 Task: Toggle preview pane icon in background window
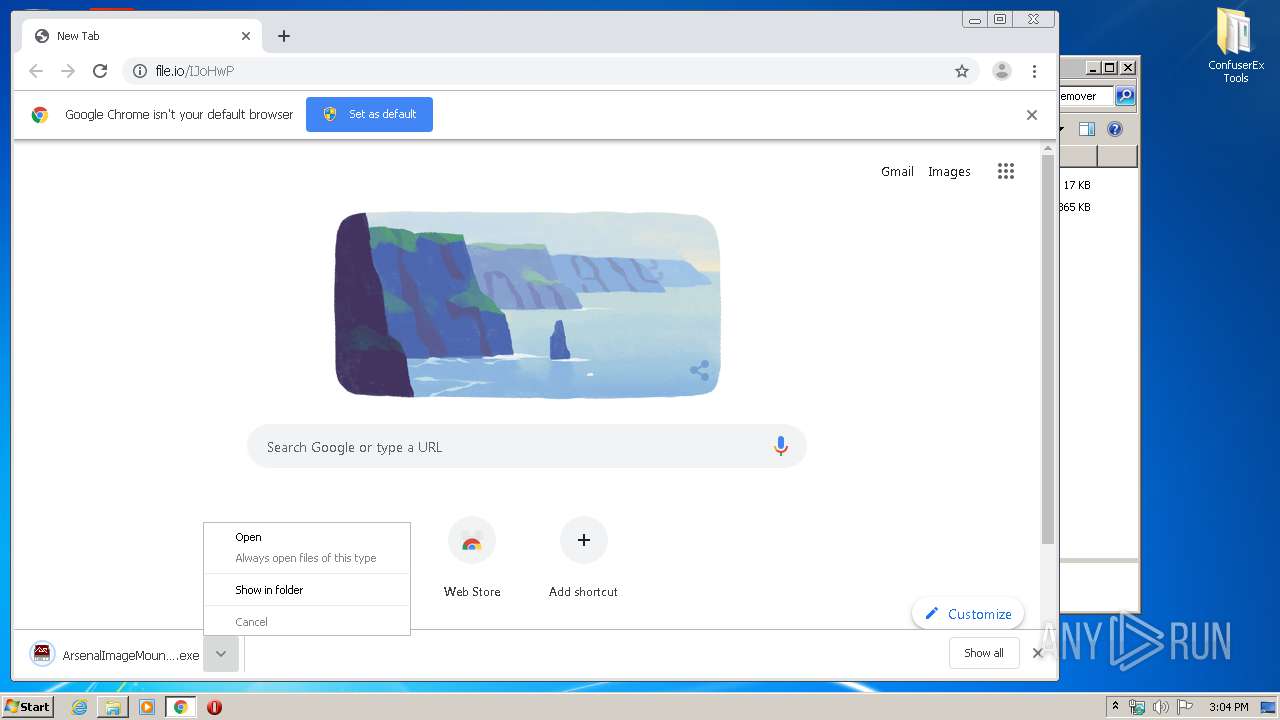tap(1087, 129)
